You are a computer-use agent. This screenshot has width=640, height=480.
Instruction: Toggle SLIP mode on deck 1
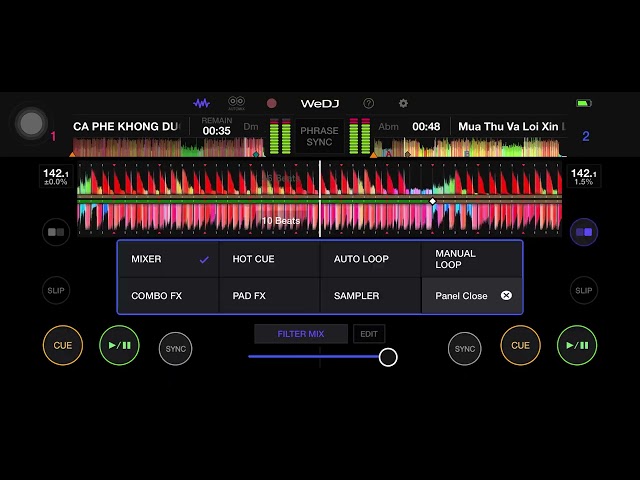(56, 290)
